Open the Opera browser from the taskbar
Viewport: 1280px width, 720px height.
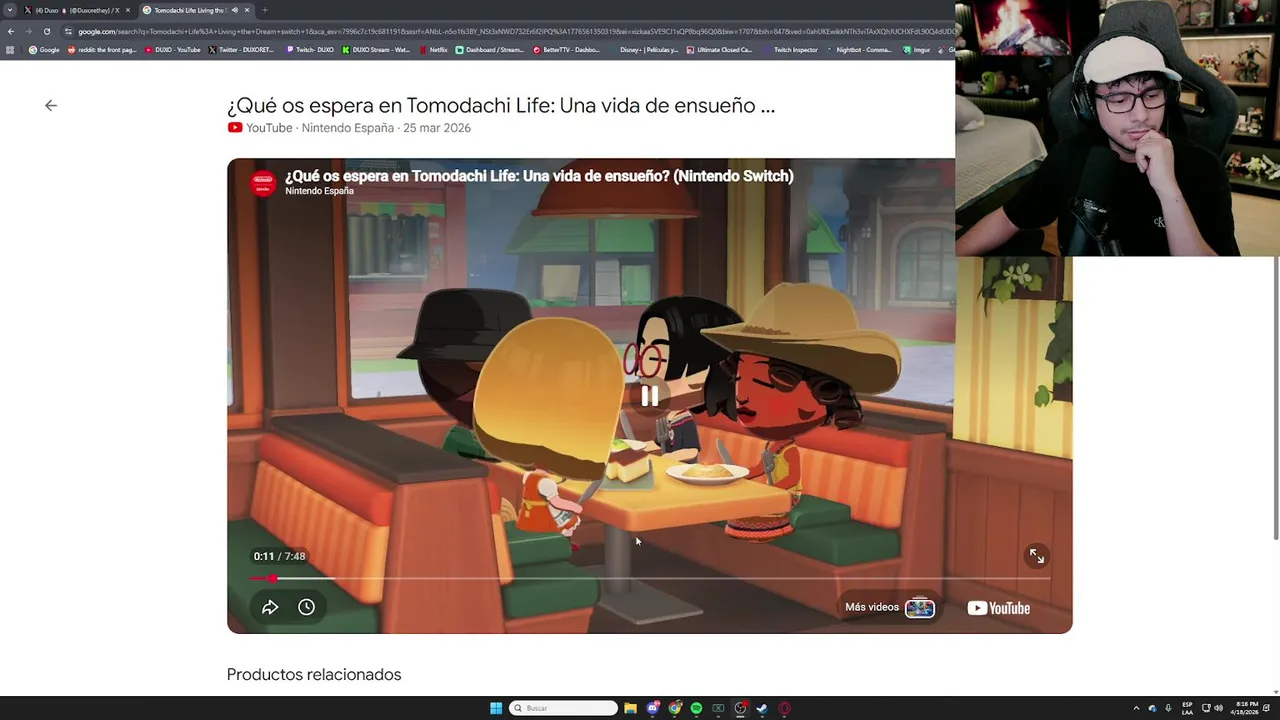[784, 708]
